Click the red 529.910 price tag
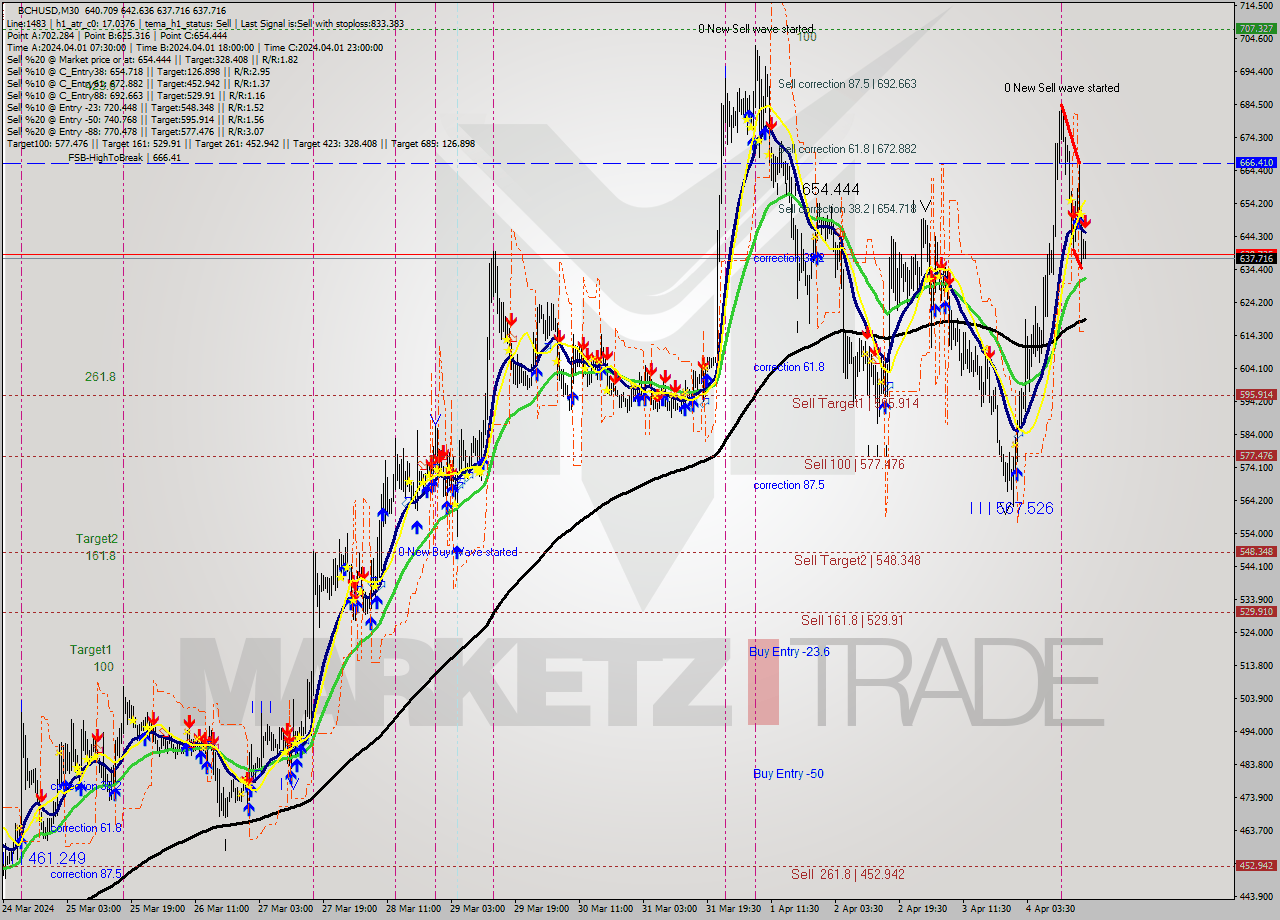This screenshot has width=1280, height=920. [1257, 612]
